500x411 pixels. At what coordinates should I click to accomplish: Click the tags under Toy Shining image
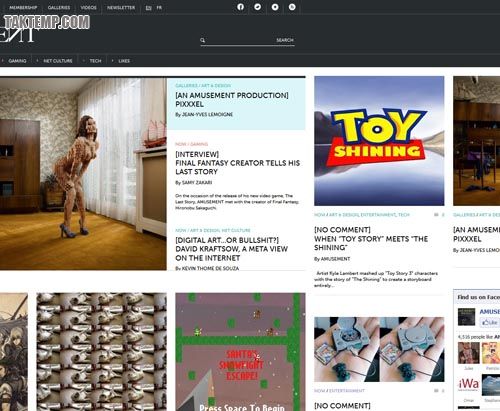(x=362, y=215)
